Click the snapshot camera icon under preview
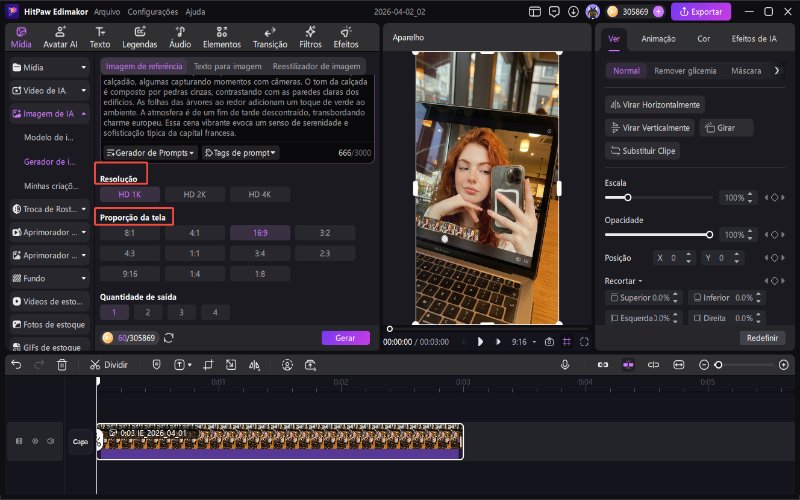Image resolution: width=800 pixels, height=500 pixels. tap(549, 341)
